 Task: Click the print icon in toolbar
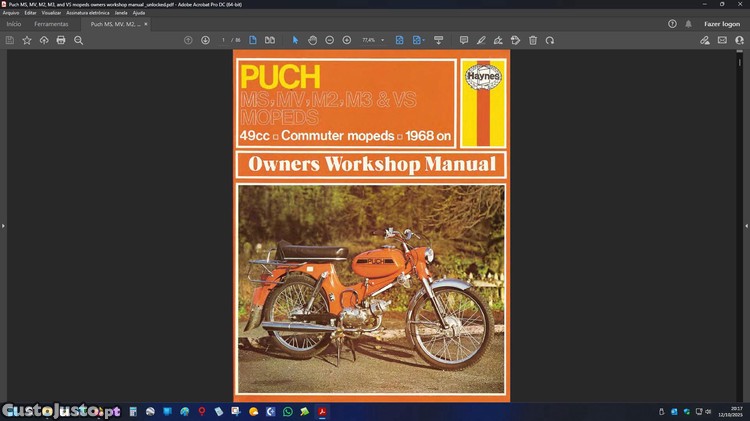tap(61, 40)
